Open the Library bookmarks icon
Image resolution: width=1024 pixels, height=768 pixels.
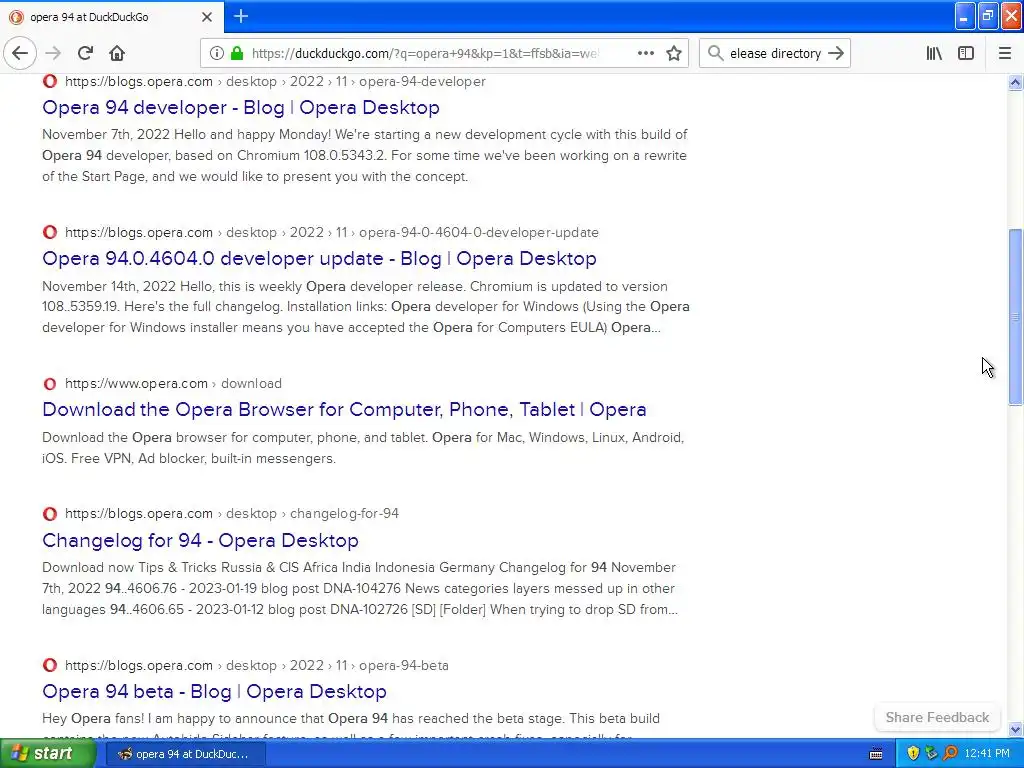pyautogui.click(x=935, y=53)
